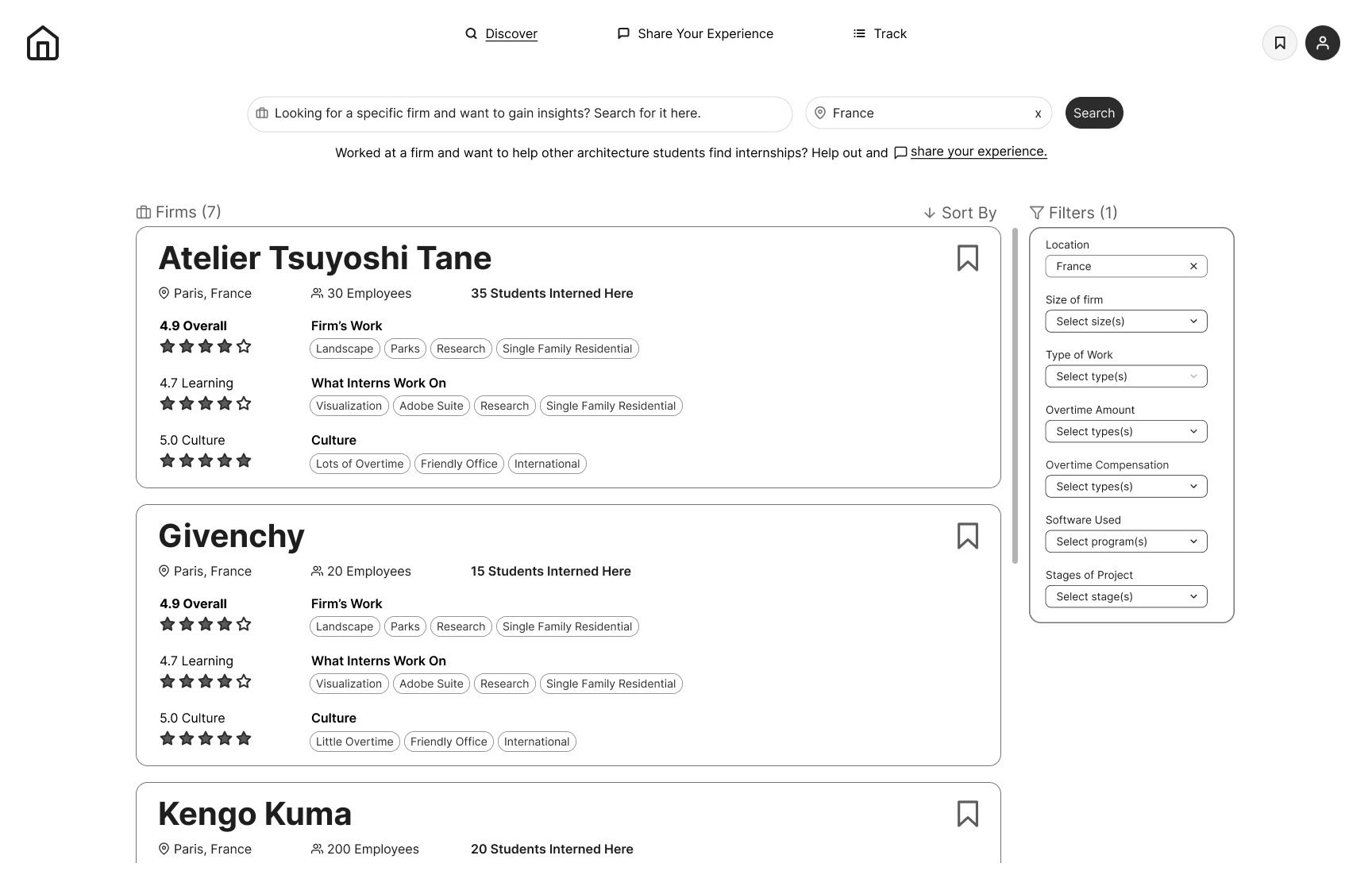The width and height of the screenshot is (1372, 894).
Task: Expand the Overtime Amount dropdown
Action: pos(1126,431)
